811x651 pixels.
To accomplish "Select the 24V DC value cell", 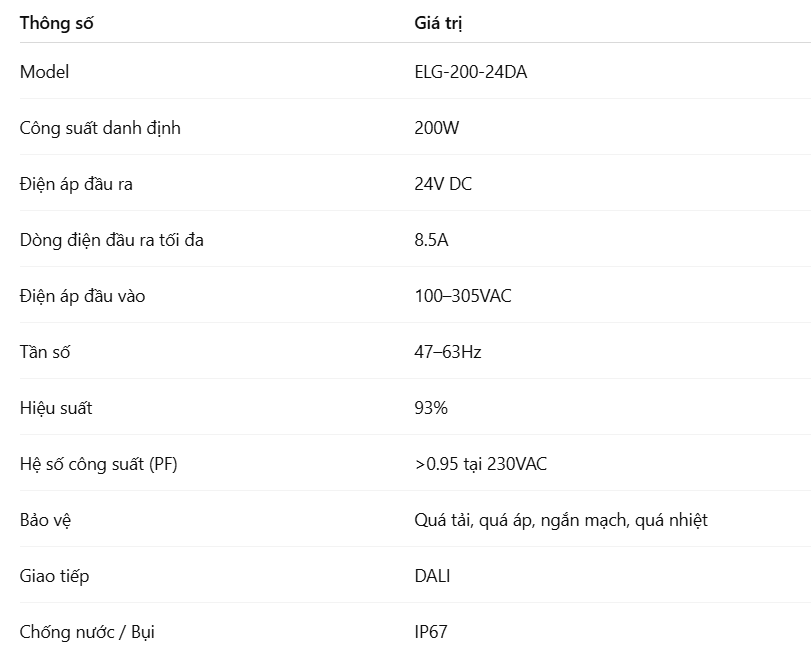I will pos(443,184).
